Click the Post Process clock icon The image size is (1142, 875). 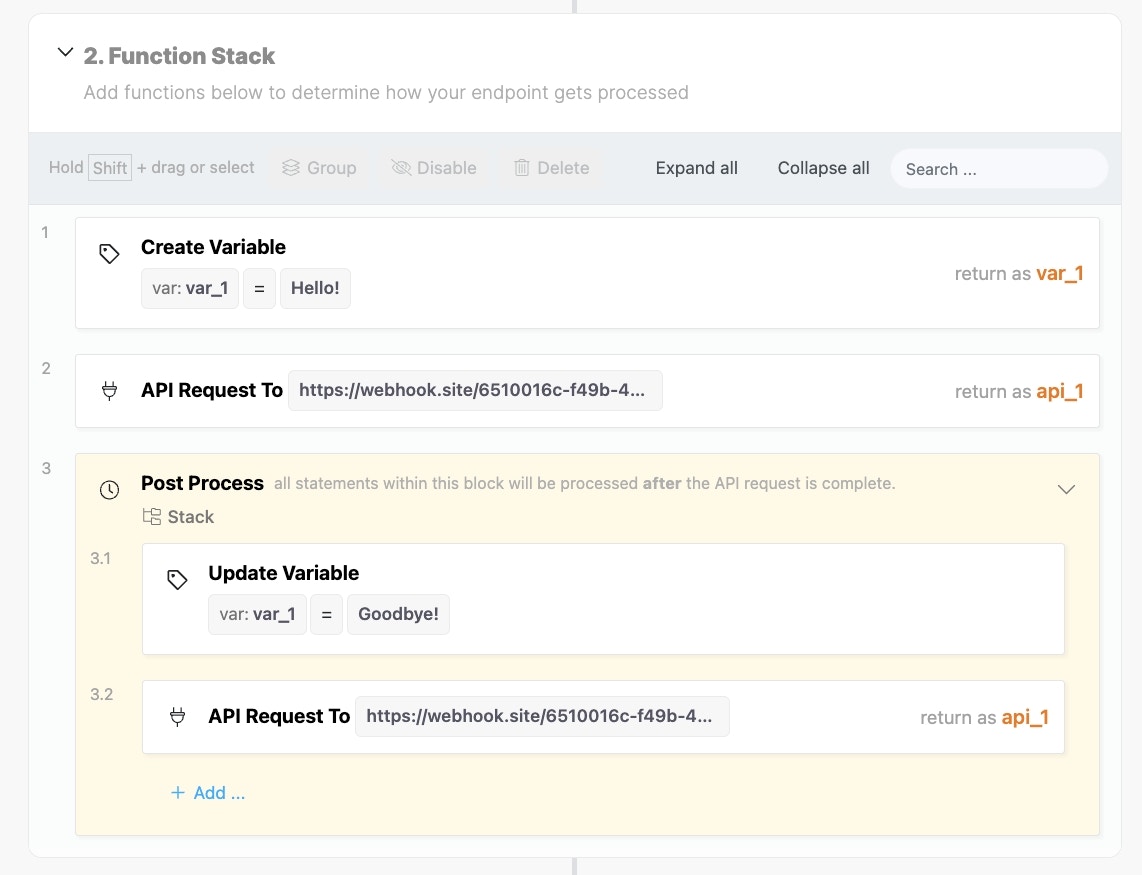[110, 490]
